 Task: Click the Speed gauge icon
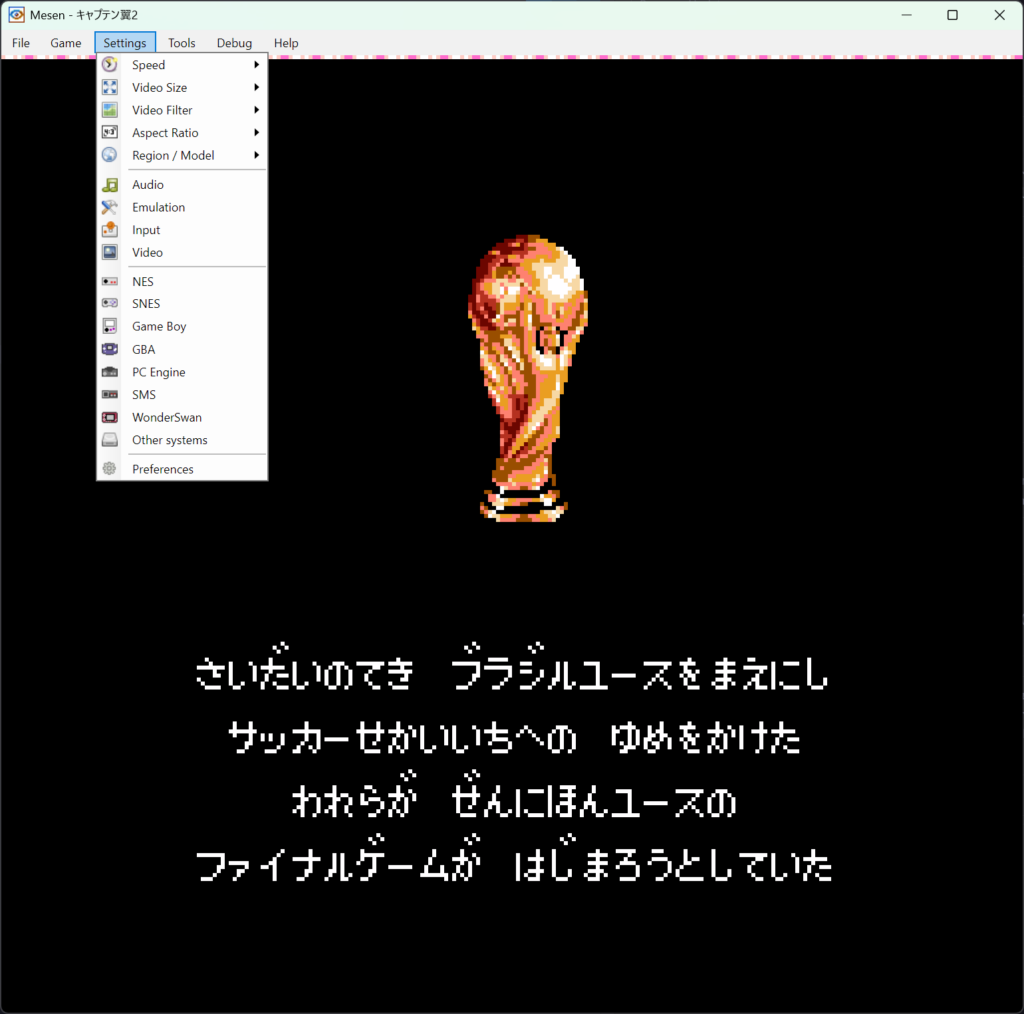110,65
